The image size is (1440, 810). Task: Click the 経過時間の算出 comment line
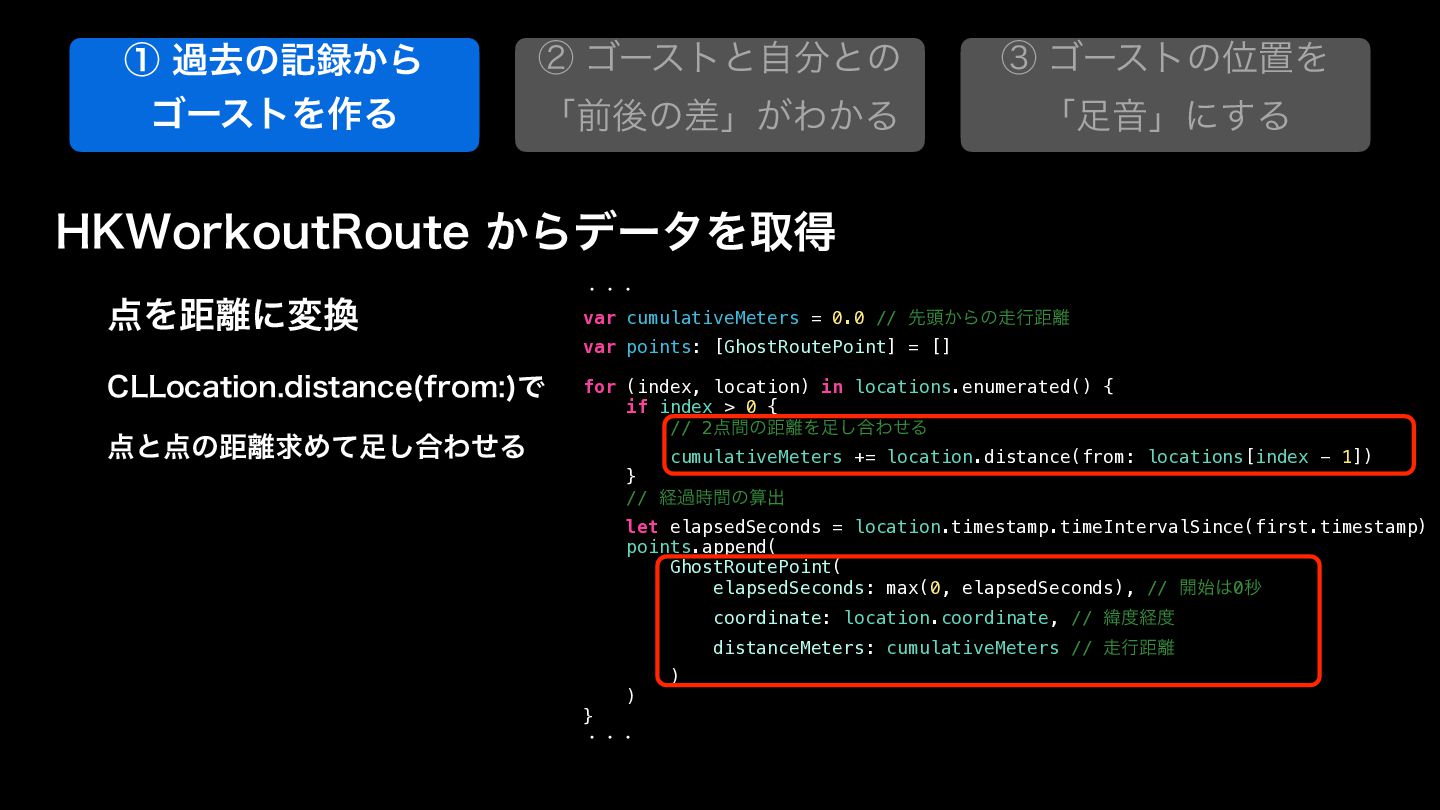click(706, 497)
